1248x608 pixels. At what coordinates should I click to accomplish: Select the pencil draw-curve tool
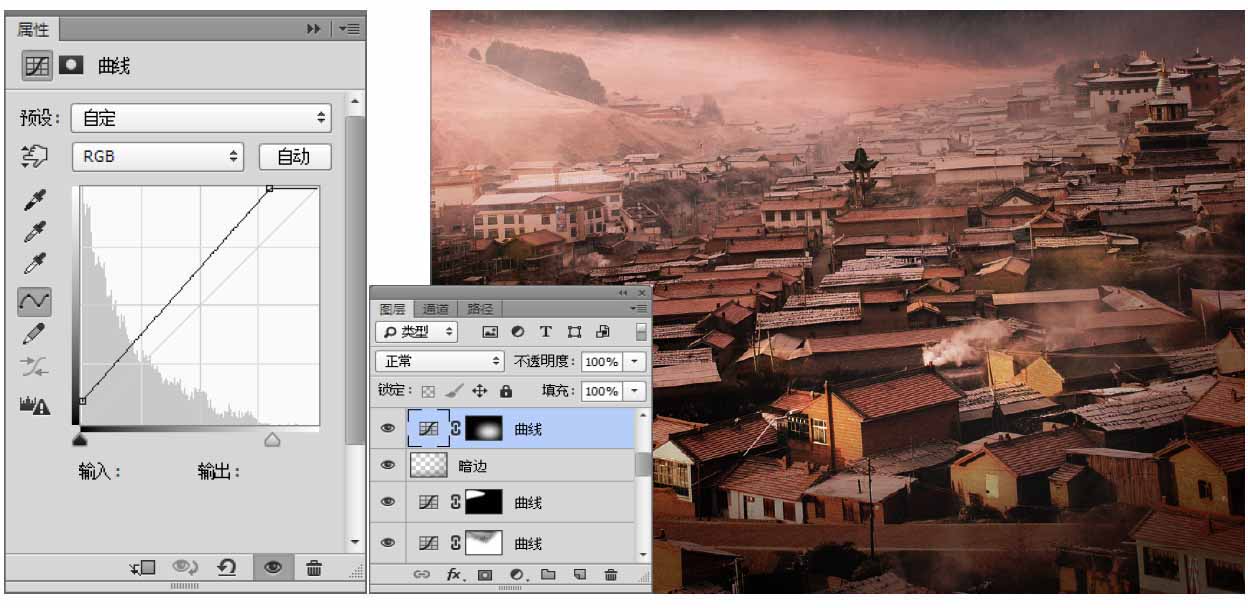34,334
